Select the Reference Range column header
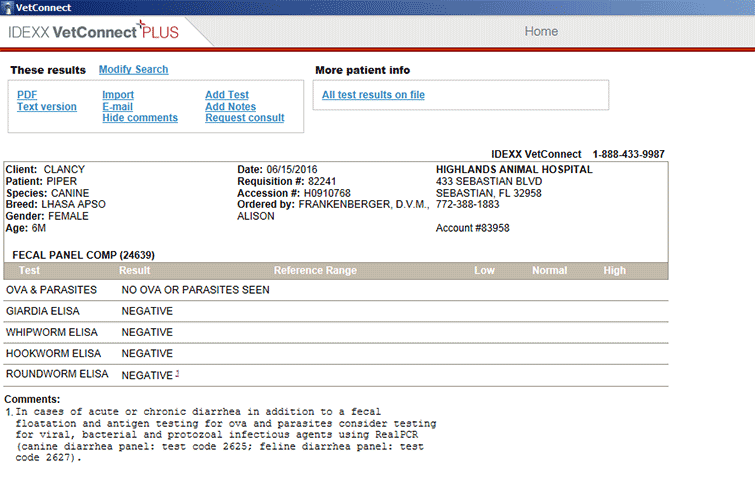Viewport: 755px width, 486px height. (315, 271)
